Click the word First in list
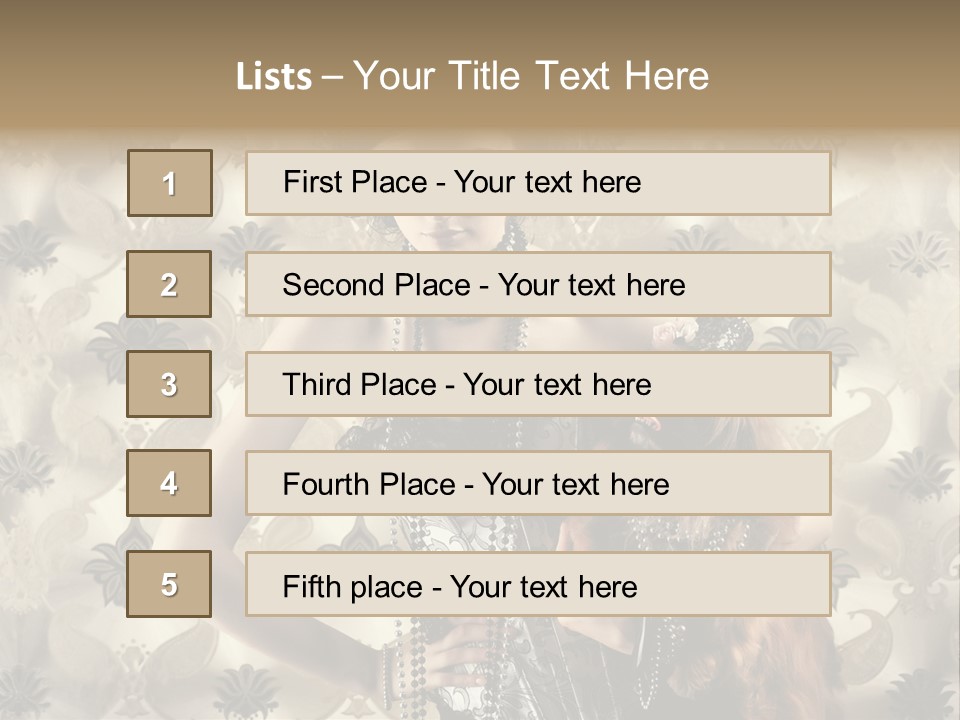The width and height of the screenshot is (960, 720). pos(311,182)
